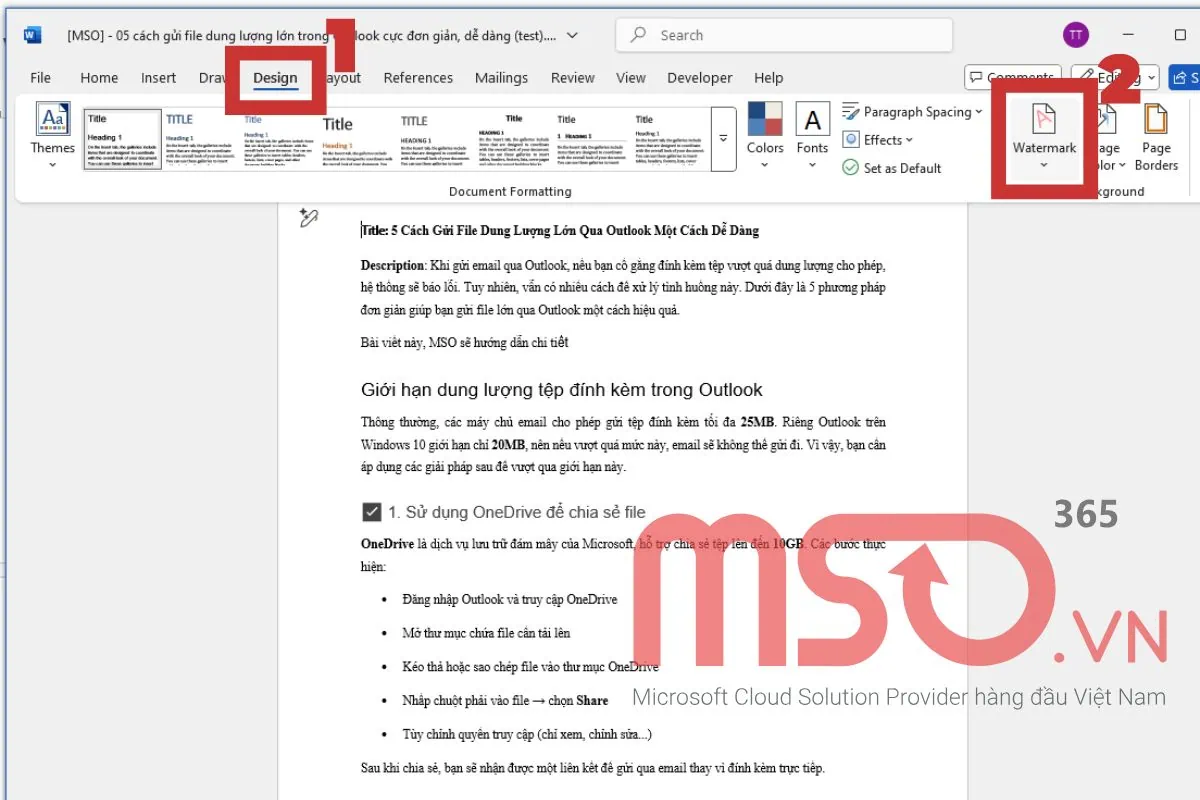Expand Paragraph Spacing dropdown
The height and width of the screenshot is (800, 1200).
978,112
